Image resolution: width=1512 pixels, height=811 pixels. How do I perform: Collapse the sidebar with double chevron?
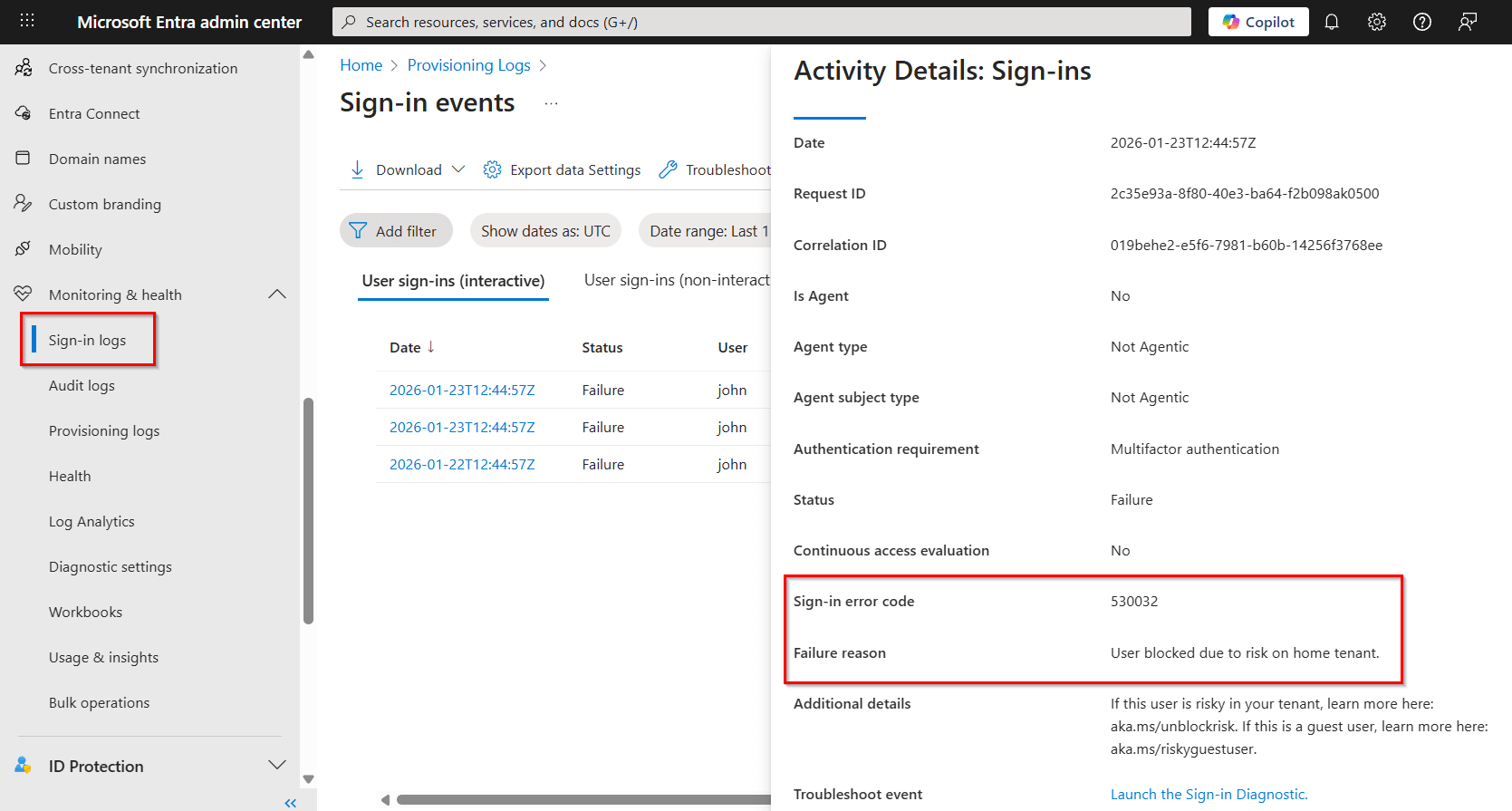pos(290,803)
